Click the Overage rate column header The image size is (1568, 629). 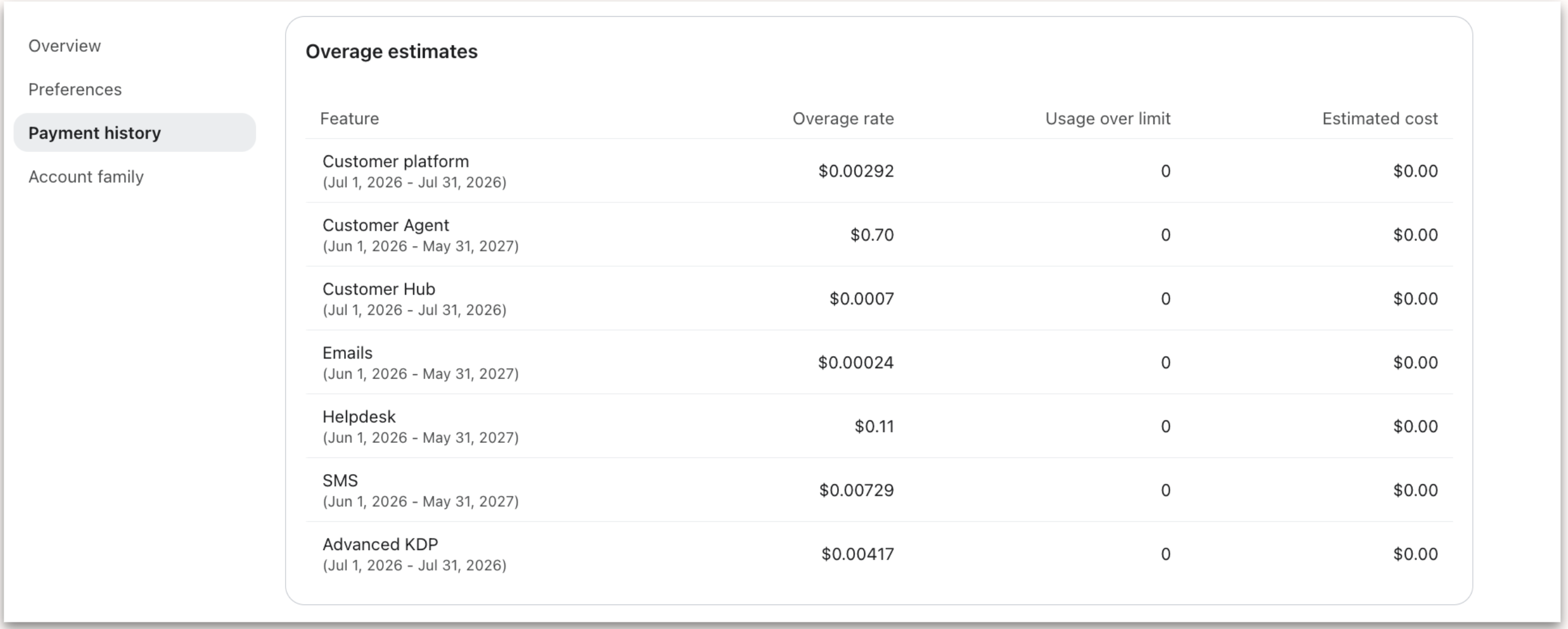[x=843, y=119]
